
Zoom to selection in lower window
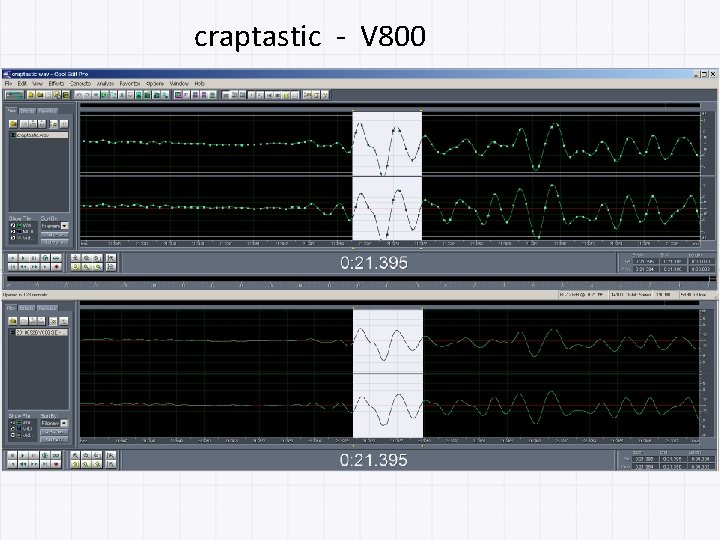click(75, 464)
